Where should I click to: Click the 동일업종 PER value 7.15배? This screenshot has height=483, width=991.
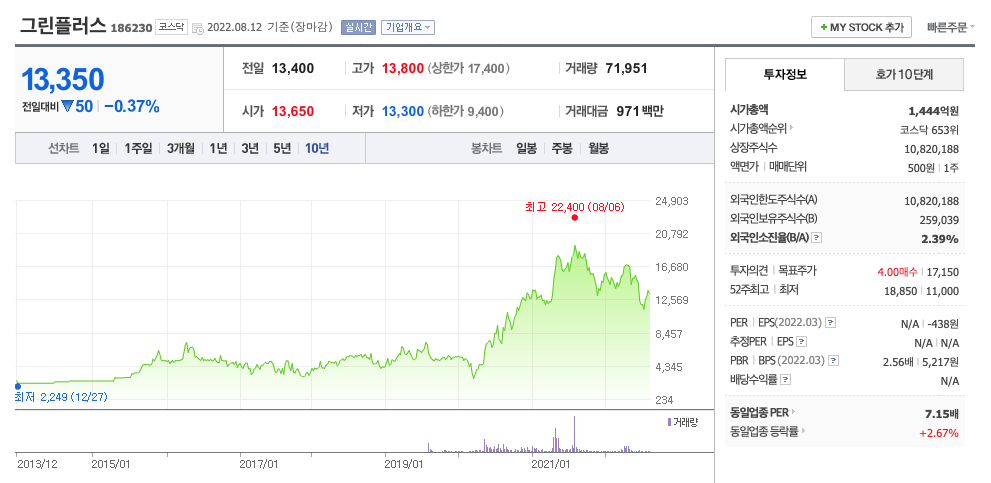(941, 414)
